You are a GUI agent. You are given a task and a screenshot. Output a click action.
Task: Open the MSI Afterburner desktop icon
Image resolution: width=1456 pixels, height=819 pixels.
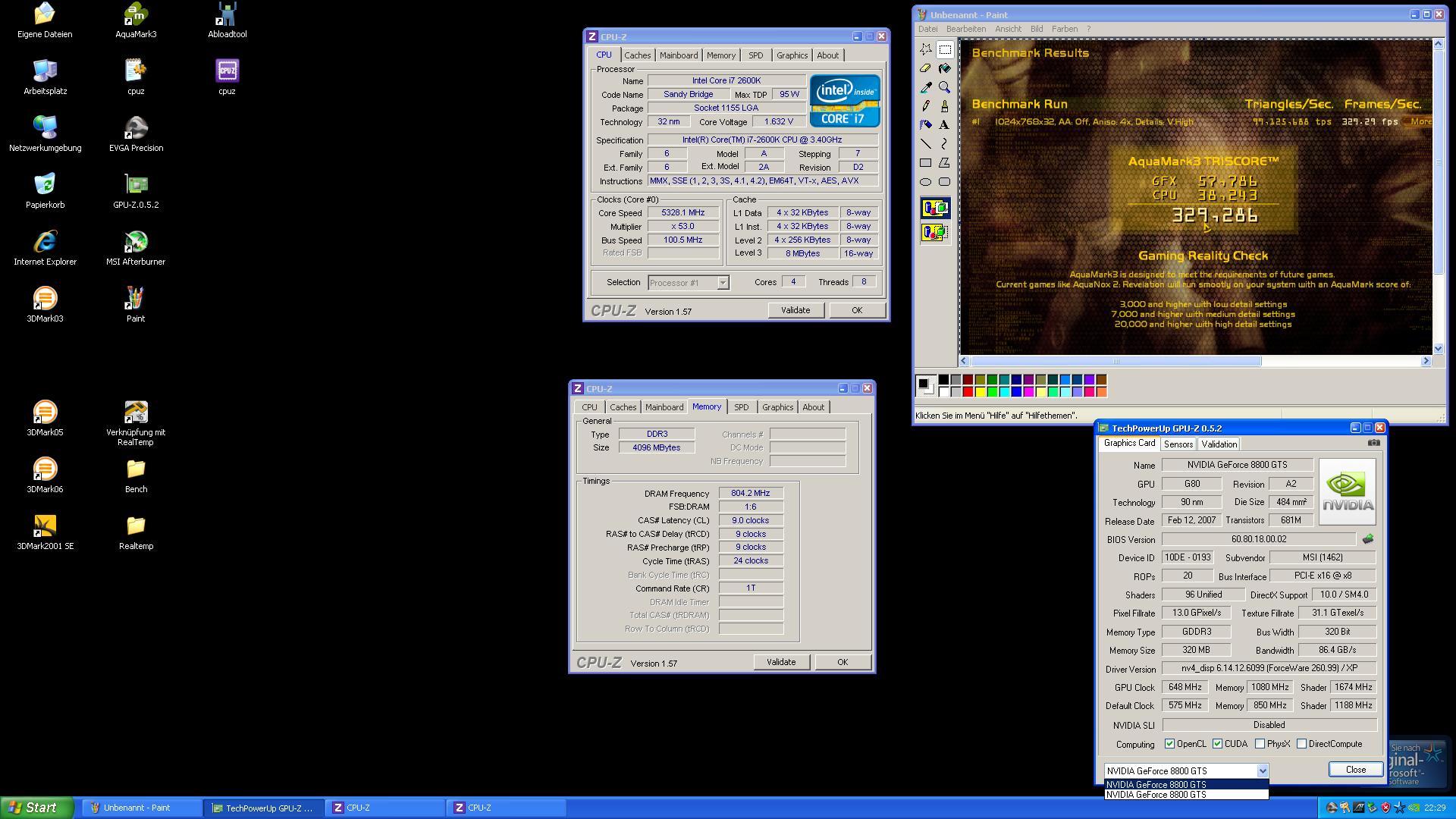tap(136, 248)
